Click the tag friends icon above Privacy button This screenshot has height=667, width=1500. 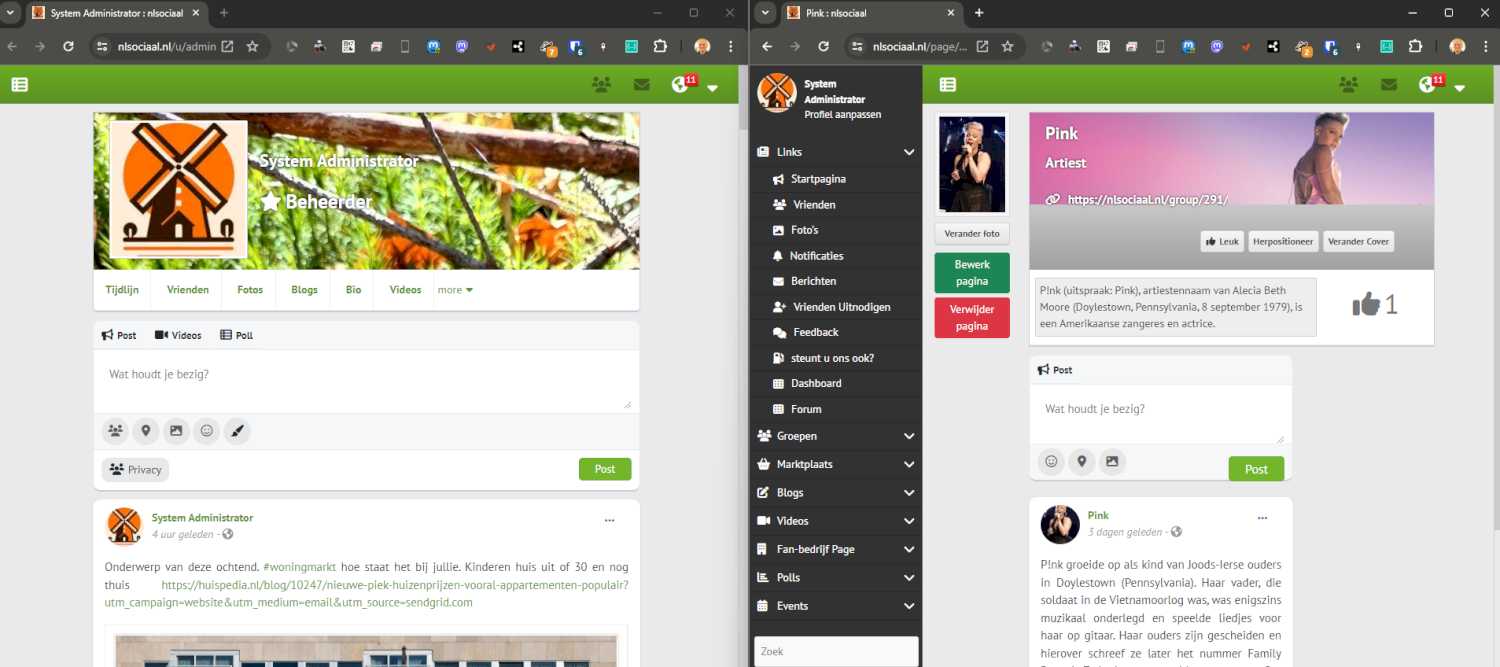click(116, 431)
